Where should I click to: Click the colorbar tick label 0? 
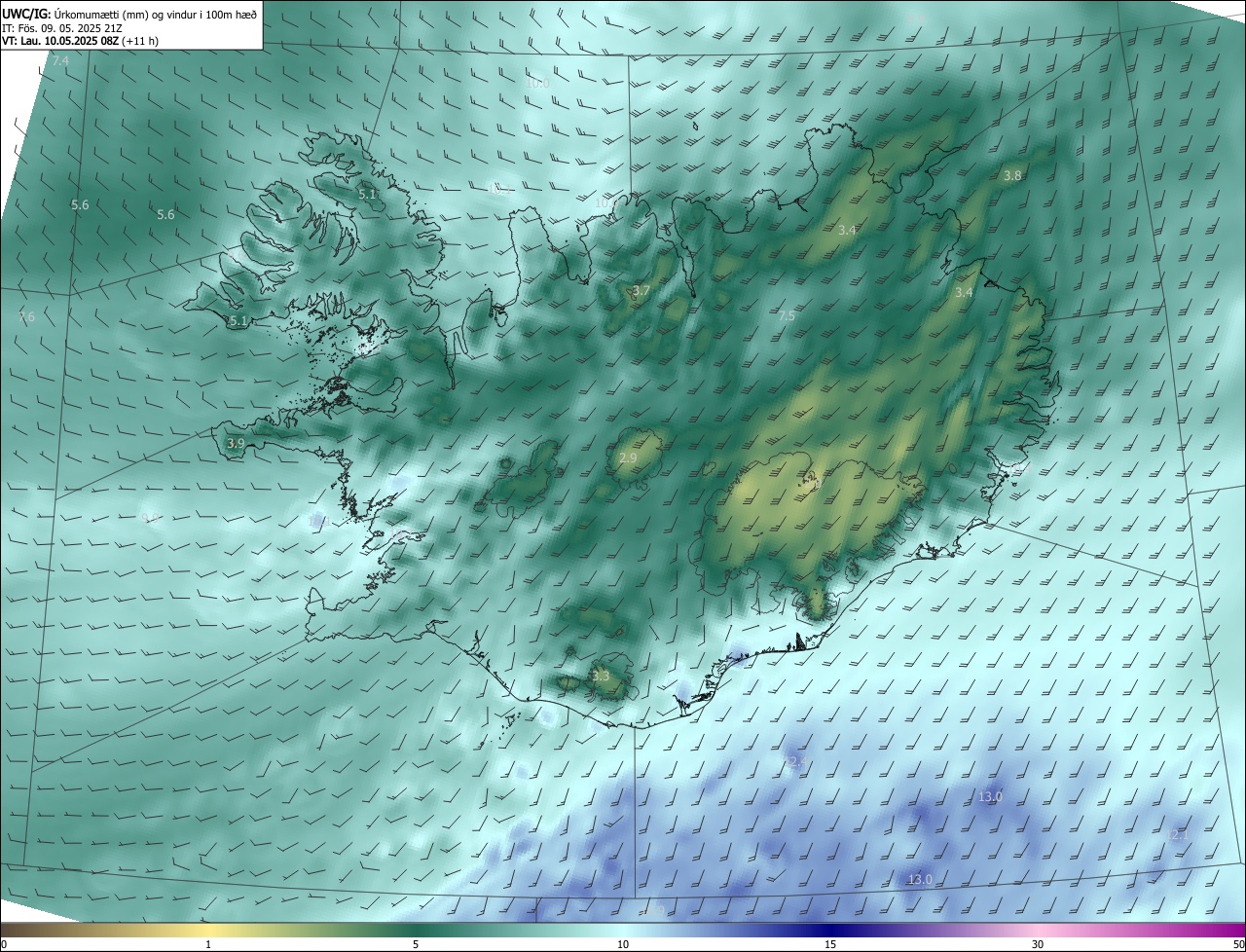4,944
